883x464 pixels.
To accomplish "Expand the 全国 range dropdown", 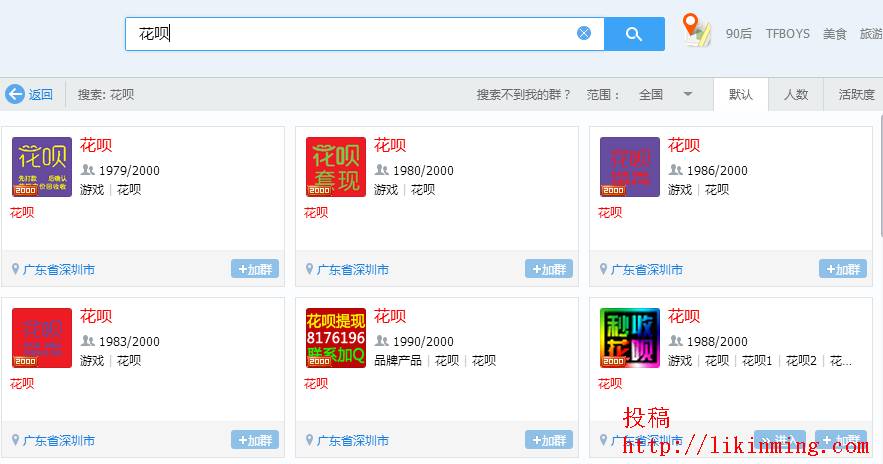I will (687, 94).
